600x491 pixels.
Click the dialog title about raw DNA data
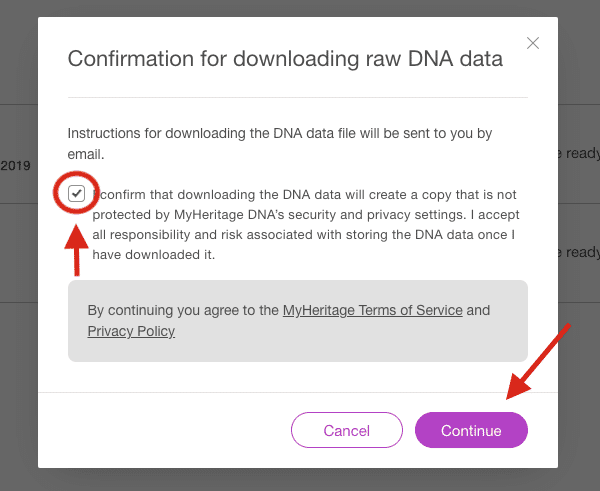coord(285,59)
